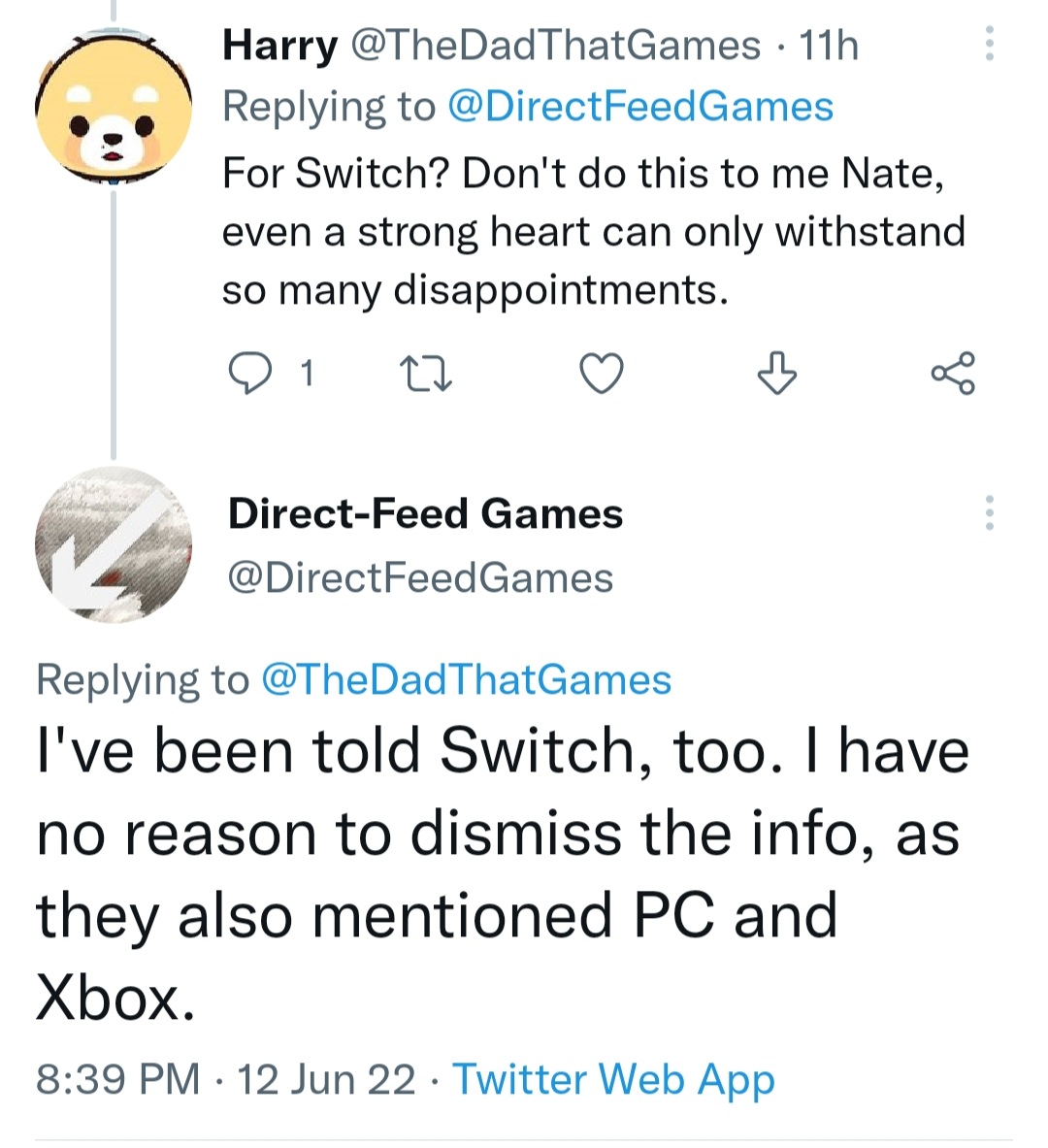Retweet Harry's reply
Screen dimensions: 1048x1148
[x=425, y=374]
